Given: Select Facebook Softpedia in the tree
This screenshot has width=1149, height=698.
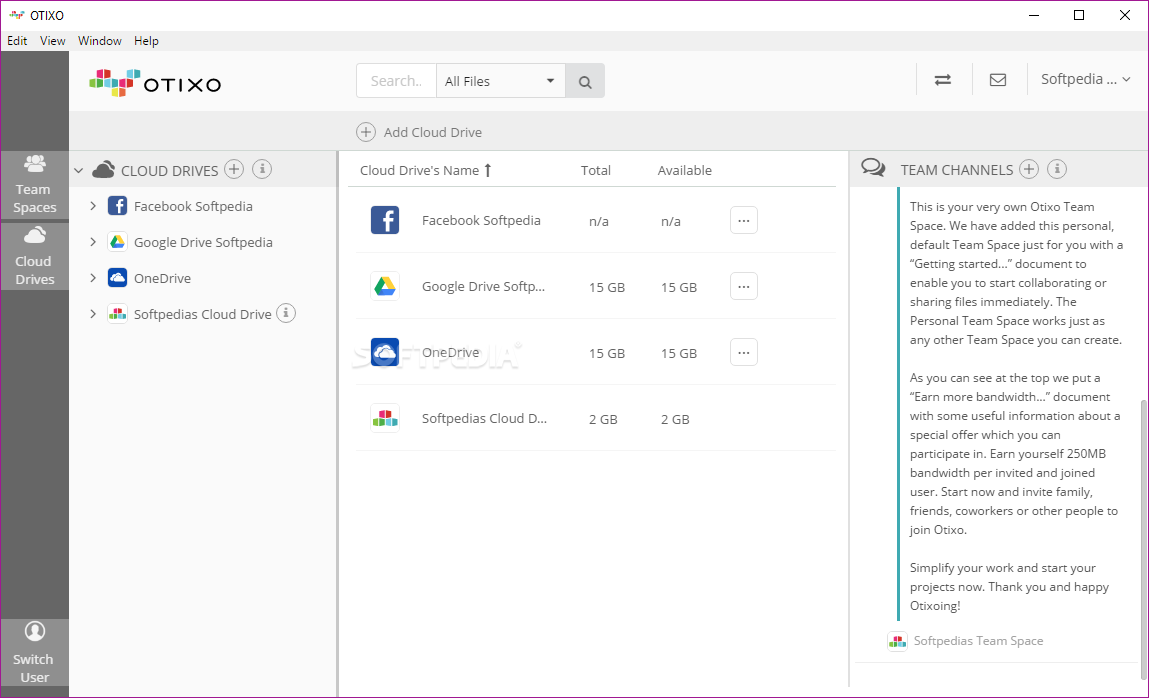Looking at the screenshot, I should pyautogui.click(x=193, y=207).
